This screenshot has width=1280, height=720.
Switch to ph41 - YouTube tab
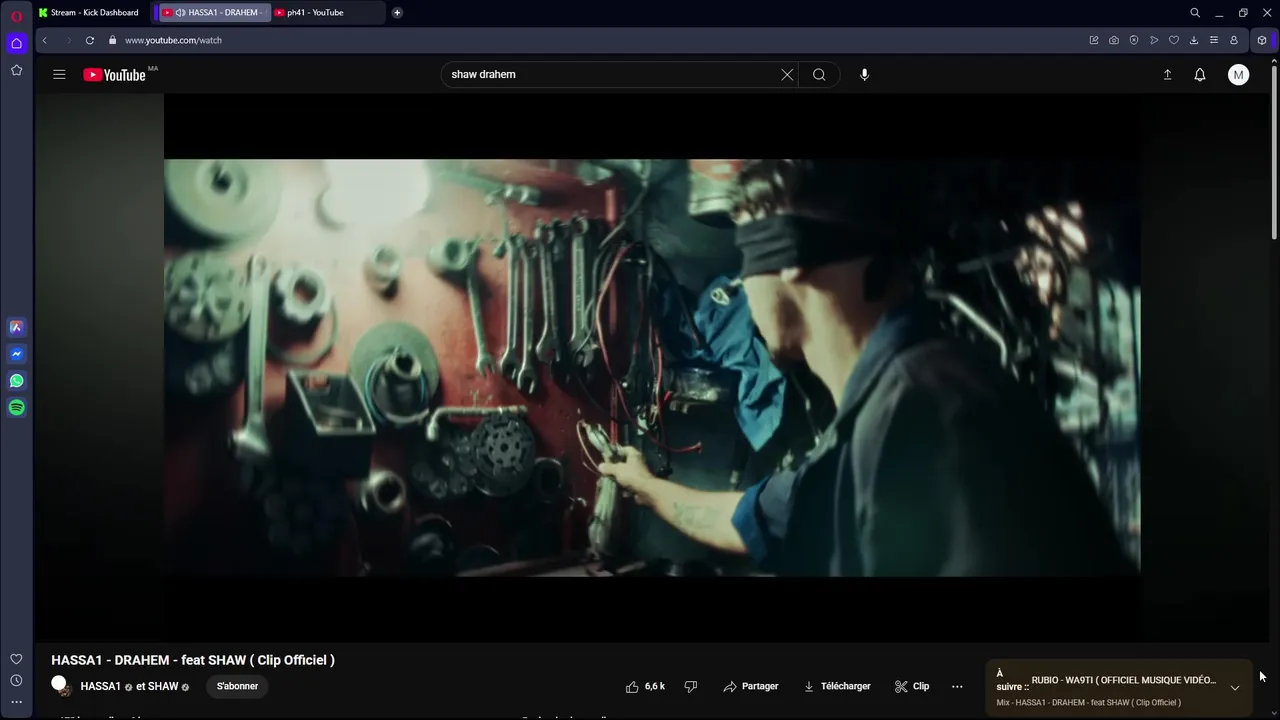(326, 13)
